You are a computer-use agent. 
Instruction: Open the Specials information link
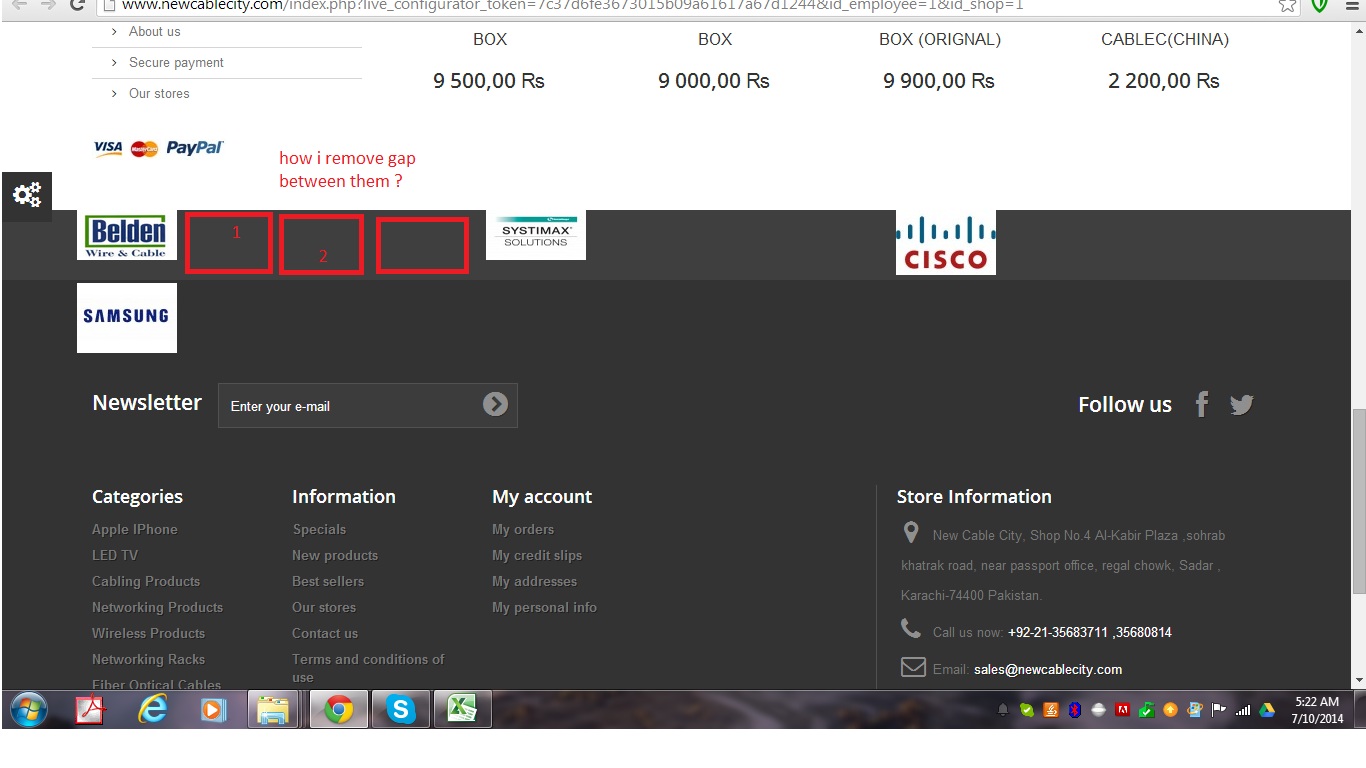319,529
